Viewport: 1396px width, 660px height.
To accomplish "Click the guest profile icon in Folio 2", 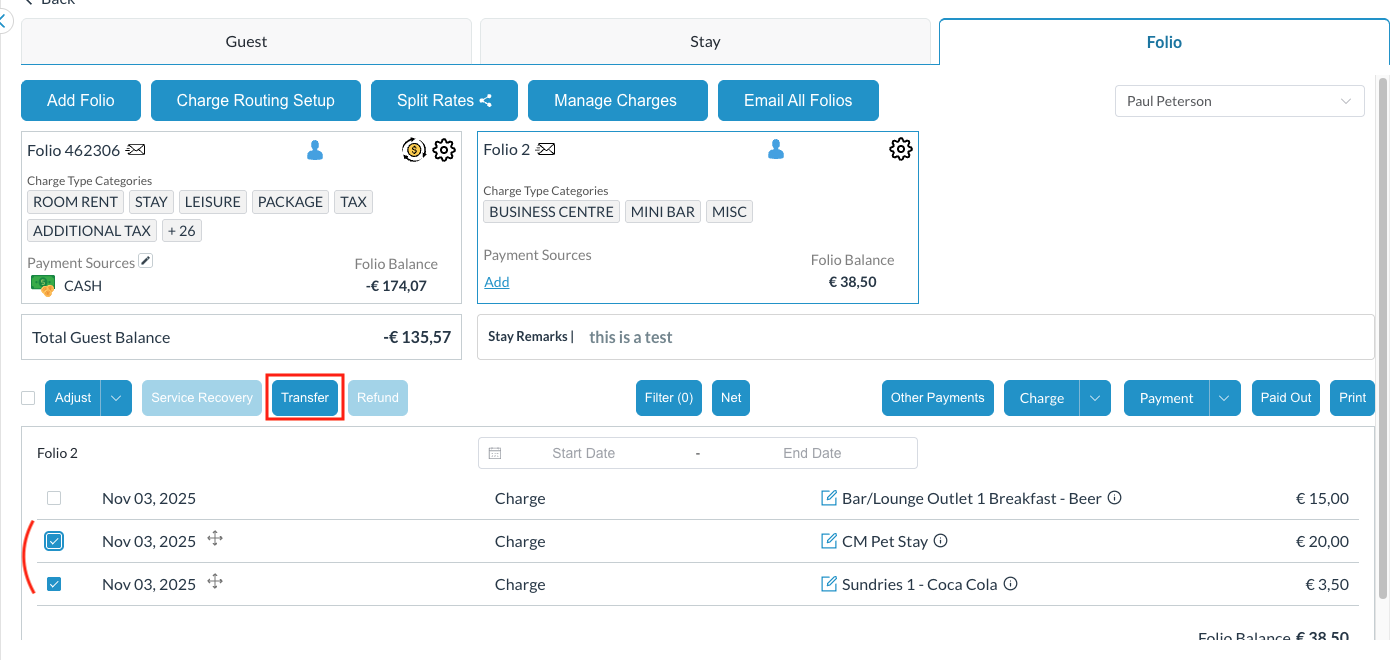I will click(775, 150).
